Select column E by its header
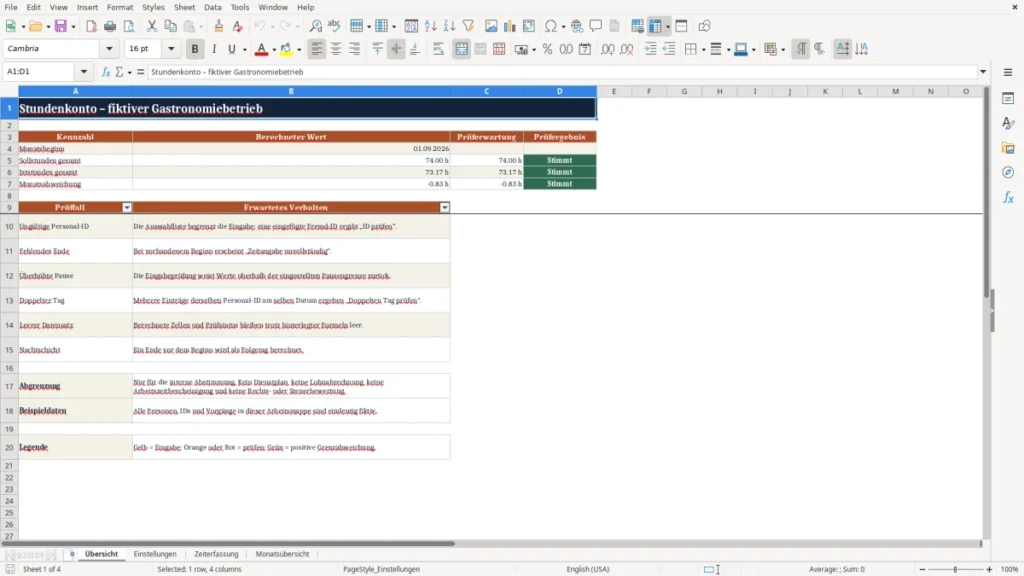The image size is (1024, 576). pos(614,91)
